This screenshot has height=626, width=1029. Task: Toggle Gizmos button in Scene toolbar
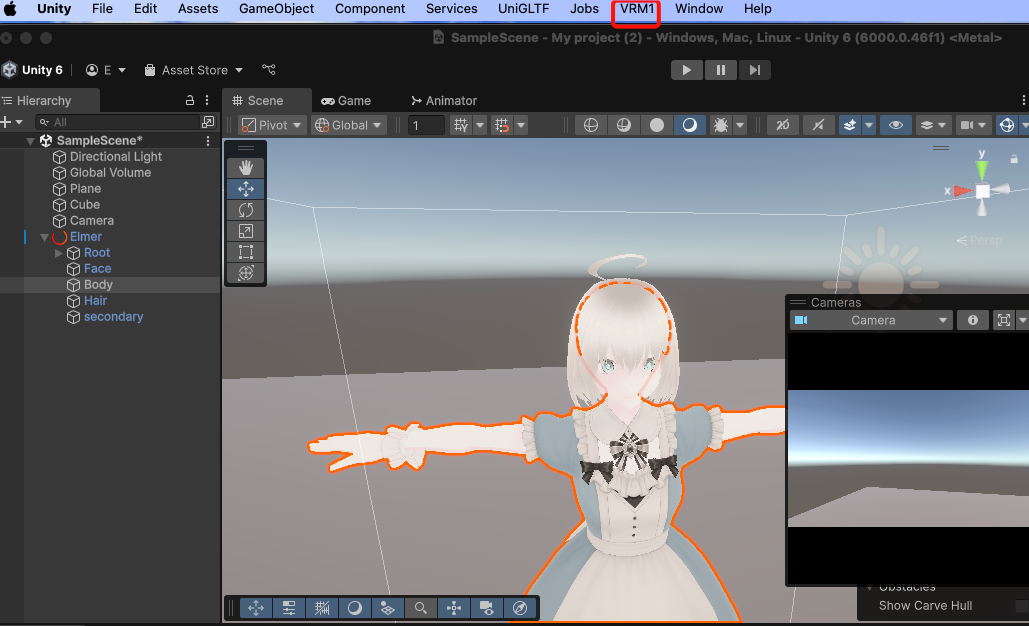[1007, 125]
